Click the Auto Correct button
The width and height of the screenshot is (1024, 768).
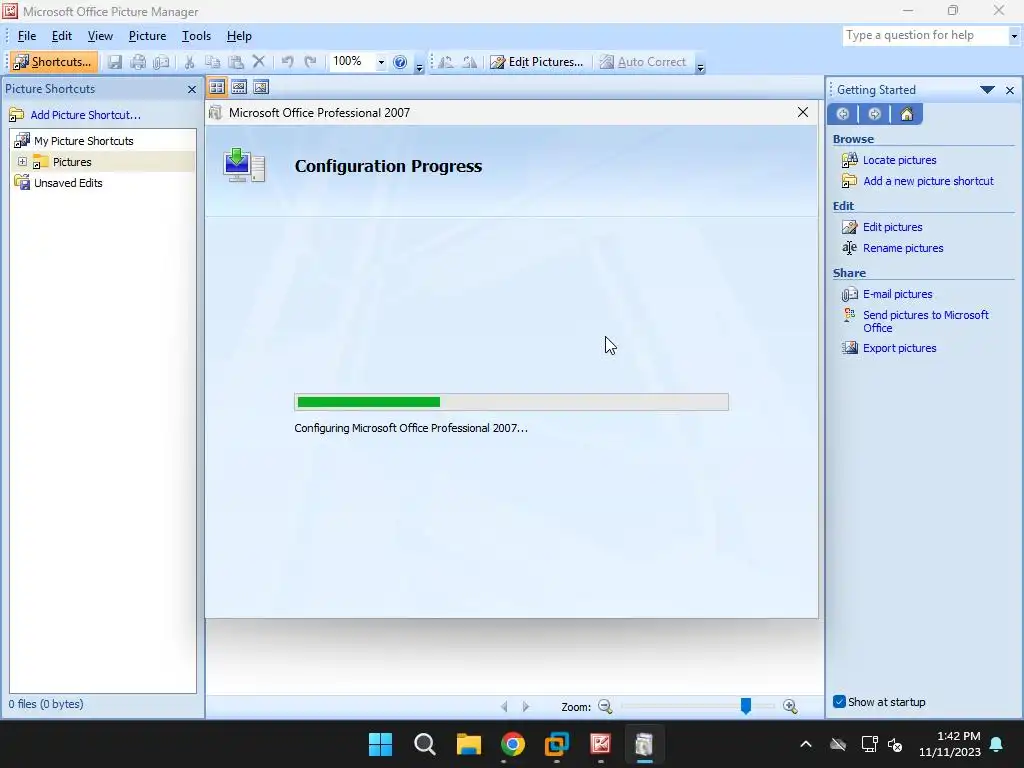[643, 62]
